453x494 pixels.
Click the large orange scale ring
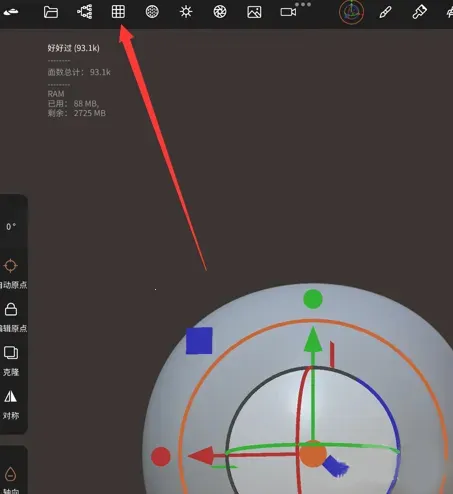[312, 321]
